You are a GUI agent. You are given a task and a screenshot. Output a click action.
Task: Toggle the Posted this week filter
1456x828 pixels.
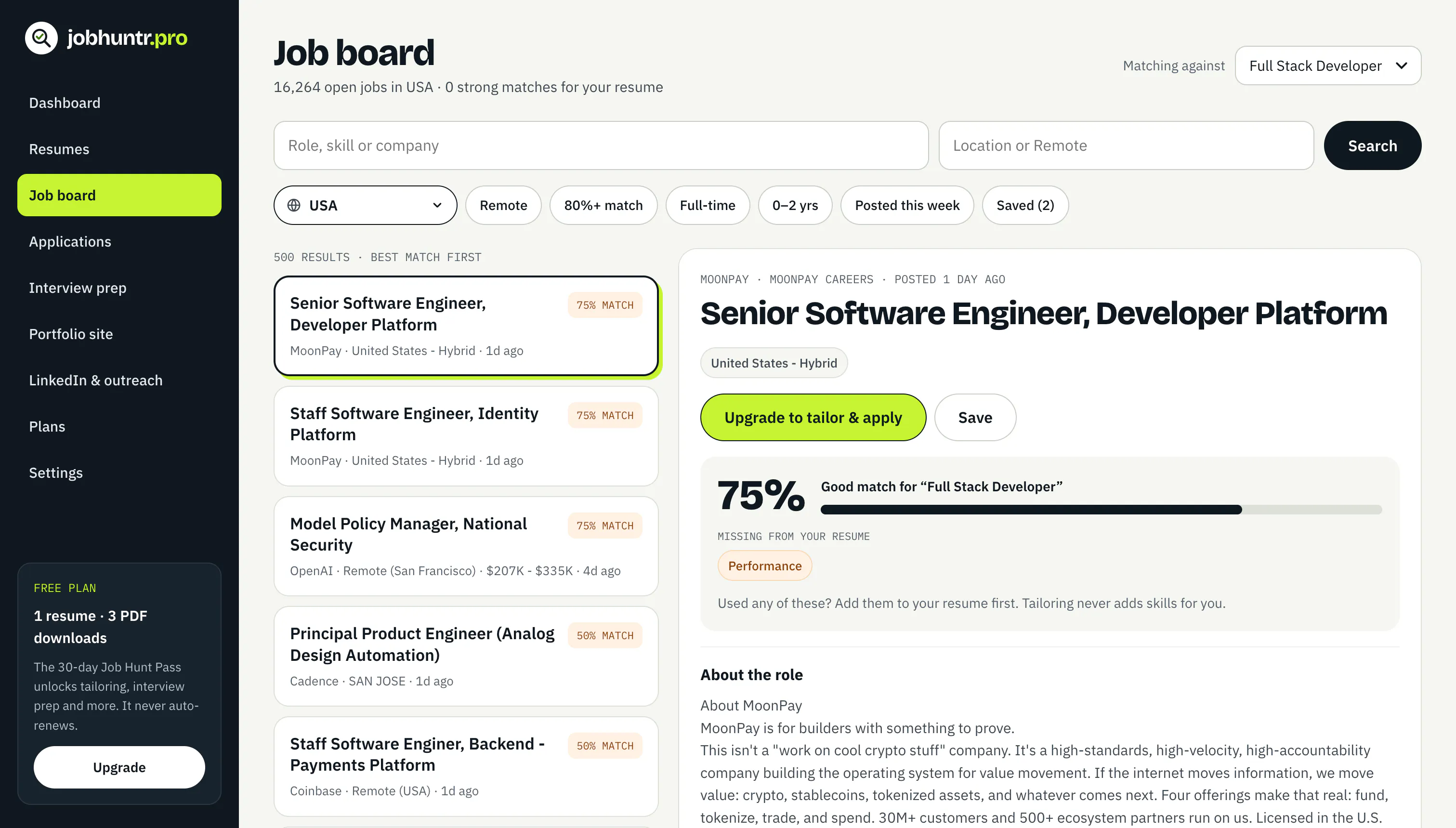coord(907,205)
